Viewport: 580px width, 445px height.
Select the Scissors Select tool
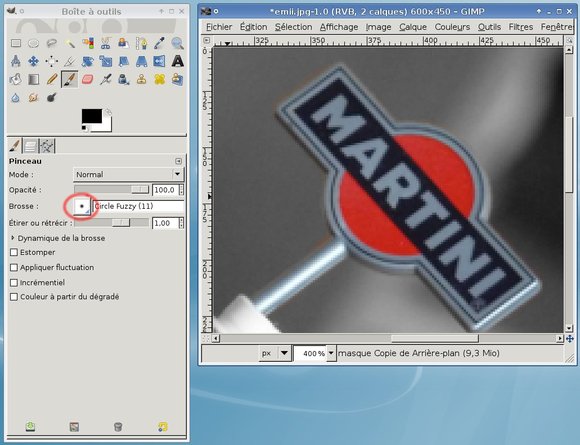pos(105,43)
